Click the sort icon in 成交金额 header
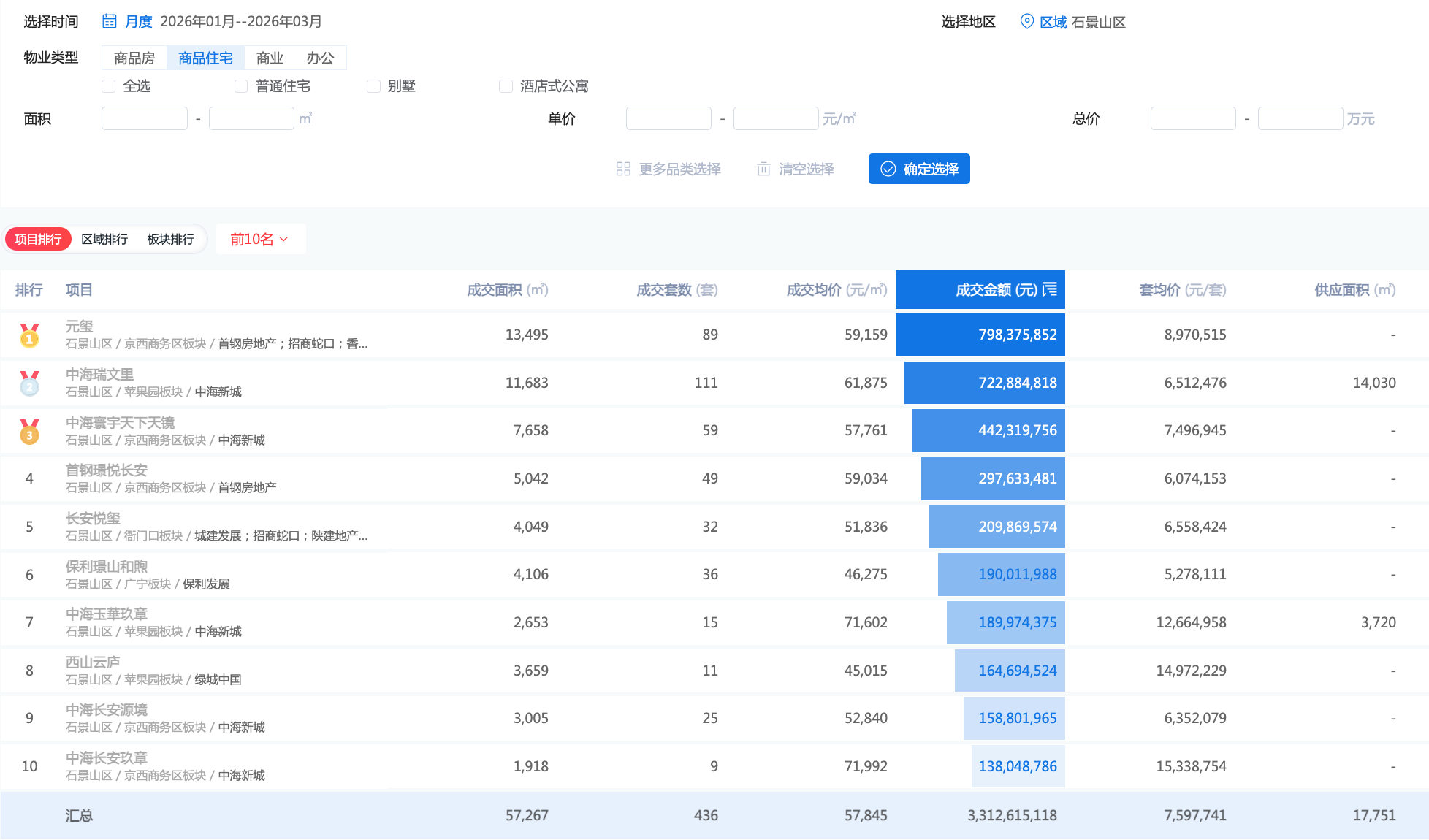The height and width of the screenshot is (840, 1429). [1050, 290]
